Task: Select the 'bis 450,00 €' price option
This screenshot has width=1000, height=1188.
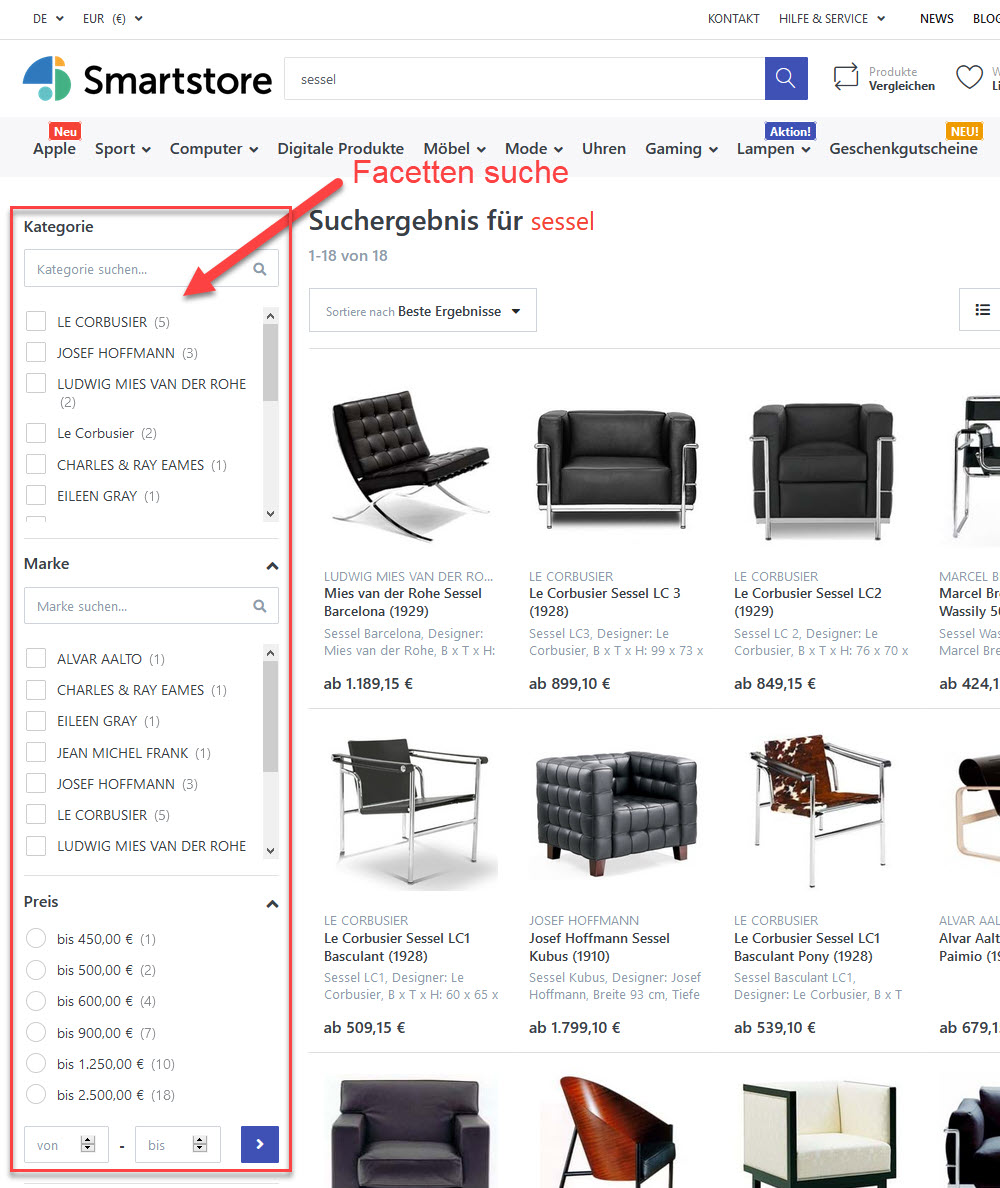Action: 36,938
